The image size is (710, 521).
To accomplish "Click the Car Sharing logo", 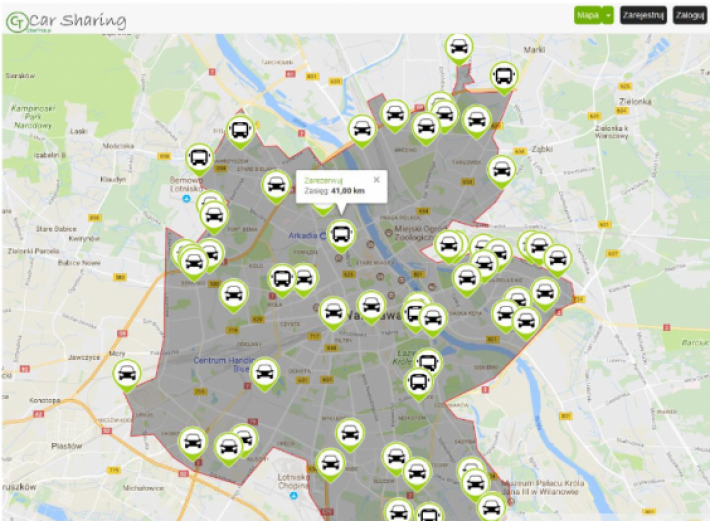I will tap(66, 20).
